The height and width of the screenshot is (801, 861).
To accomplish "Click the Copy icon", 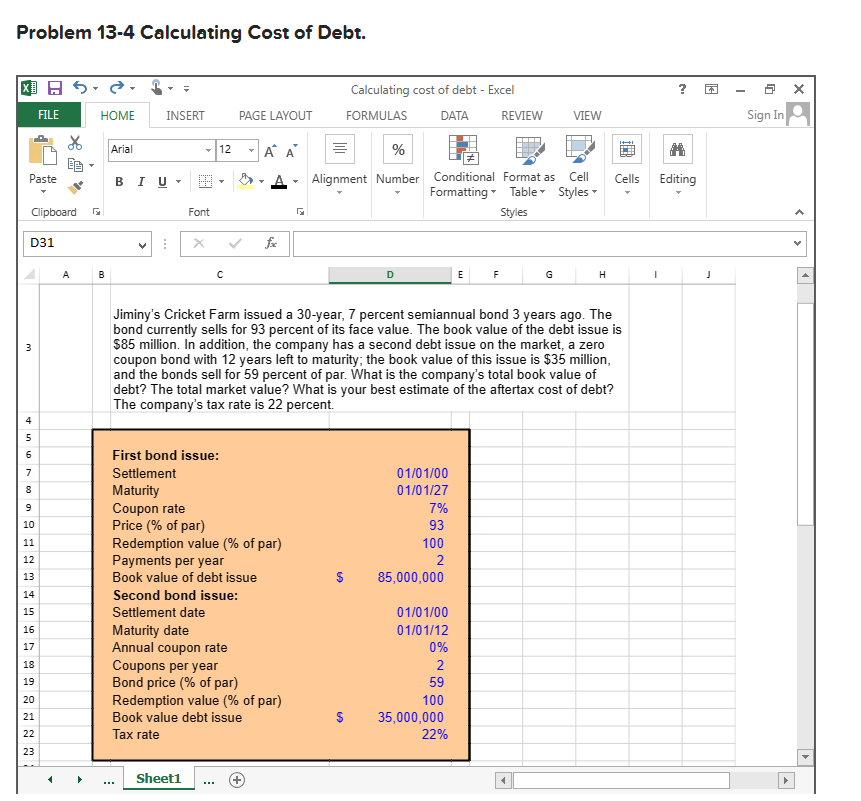I will pyautogui.click(x=75, y=164).
